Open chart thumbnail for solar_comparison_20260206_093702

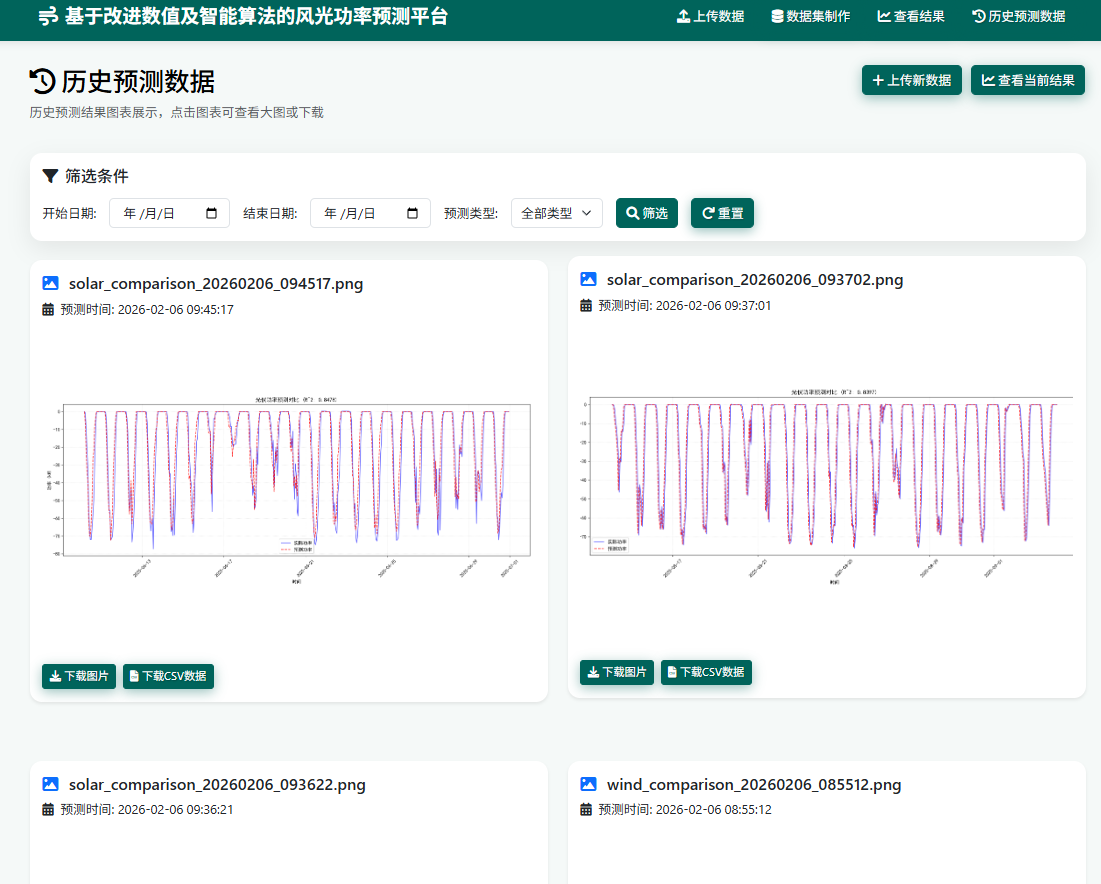826,486
